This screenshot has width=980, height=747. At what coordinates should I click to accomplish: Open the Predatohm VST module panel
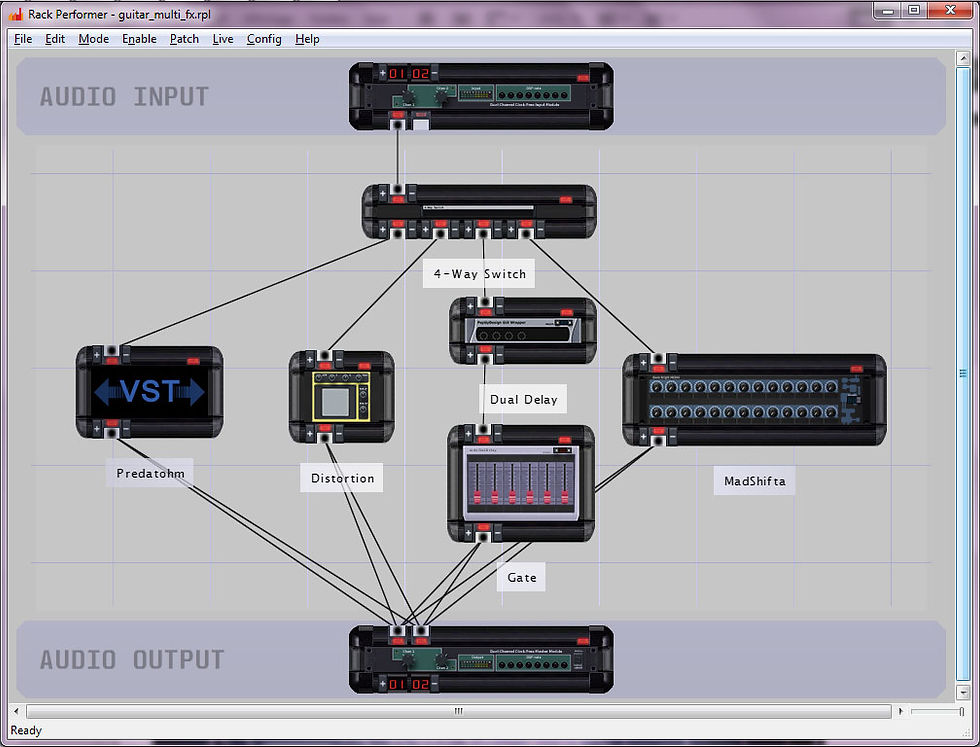point(149,392)
